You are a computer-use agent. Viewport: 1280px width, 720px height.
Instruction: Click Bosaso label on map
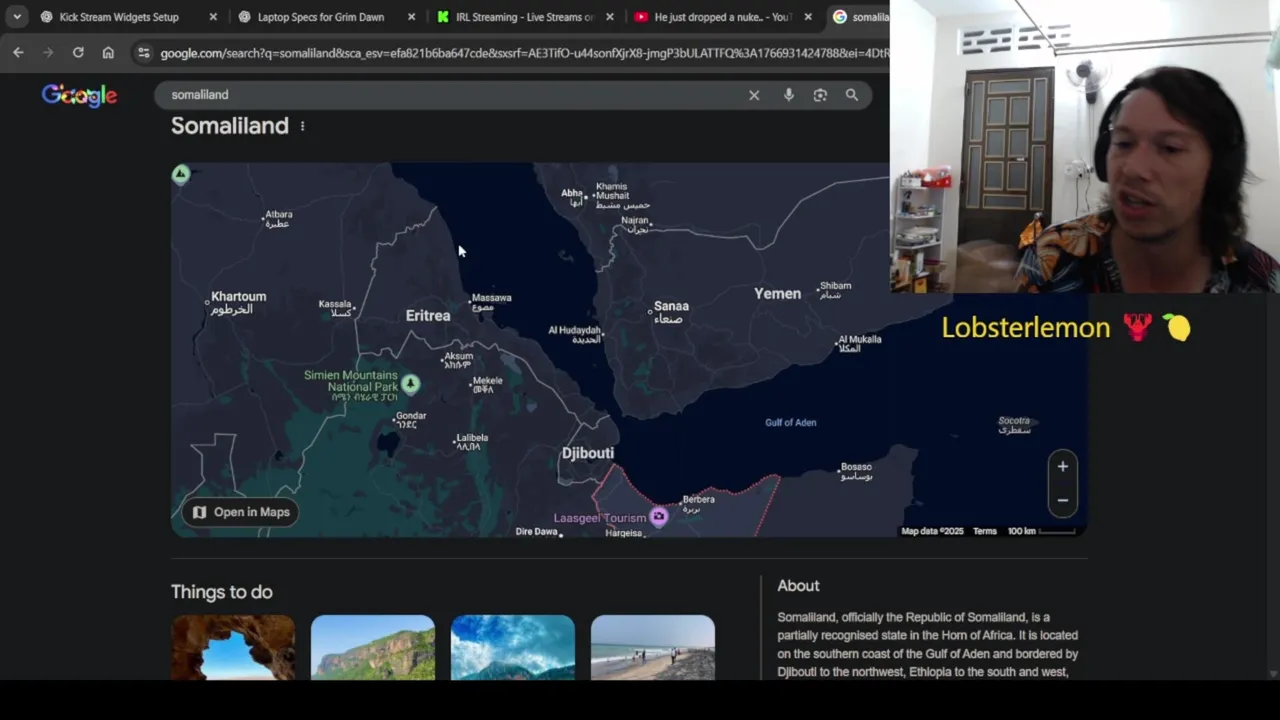856,471
